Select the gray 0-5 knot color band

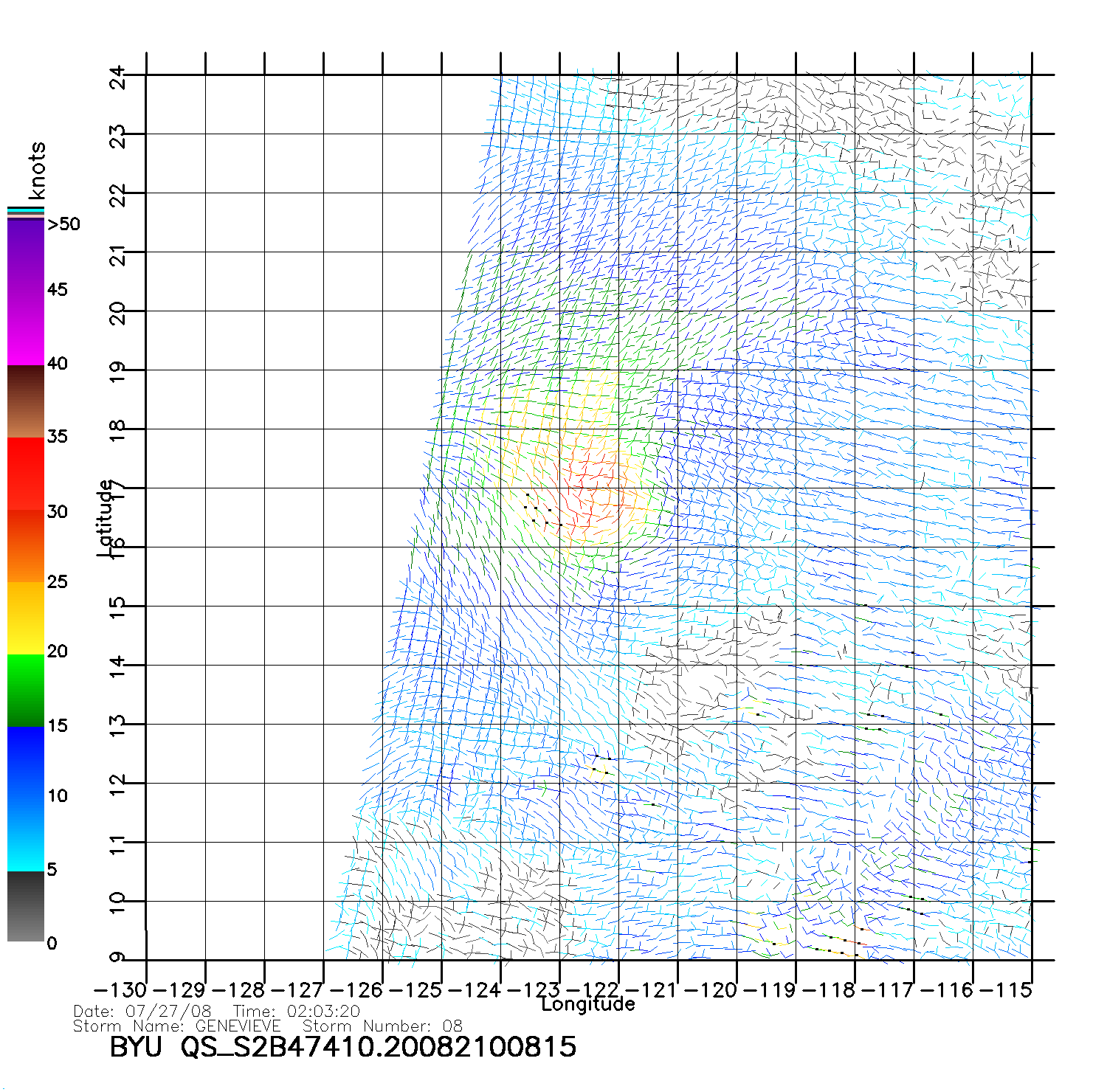(26, 906)
